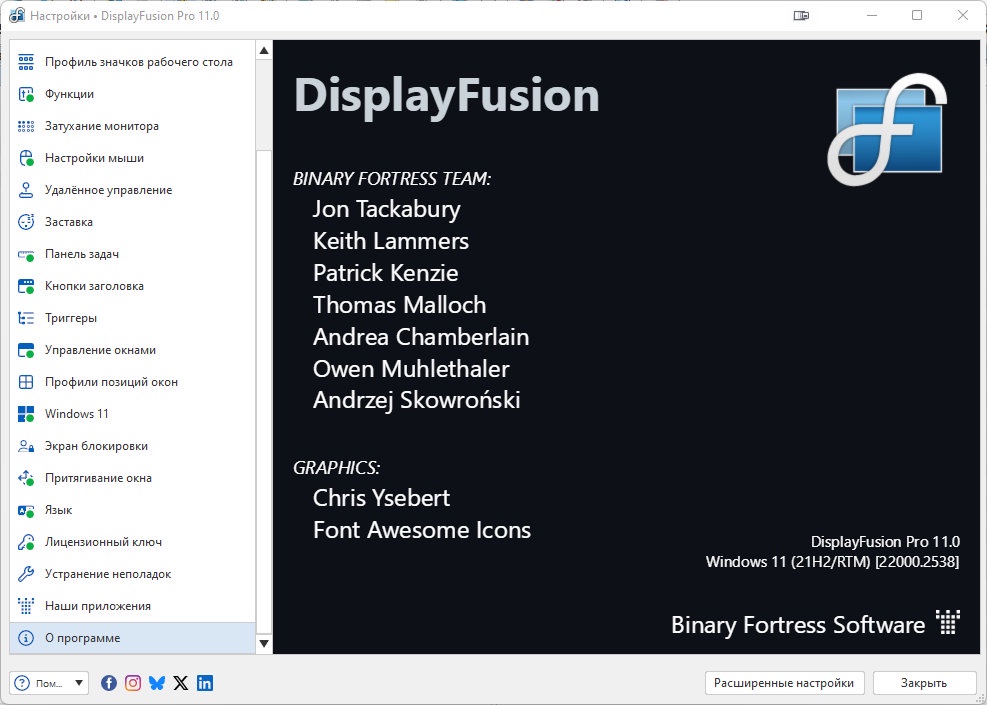Open Устранение неполадок section
This screenshot has height=705, width=987.
click(133, 574)
